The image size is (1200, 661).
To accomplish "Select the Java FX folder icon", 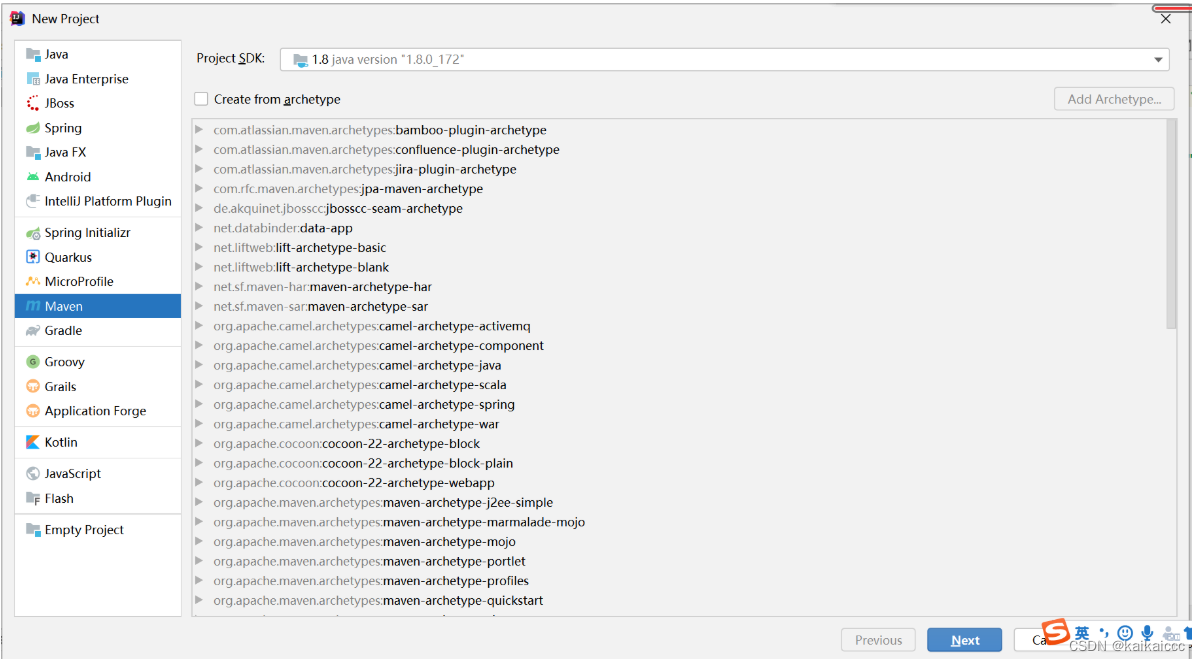I will pyautogui.click(x=34, y=152).
